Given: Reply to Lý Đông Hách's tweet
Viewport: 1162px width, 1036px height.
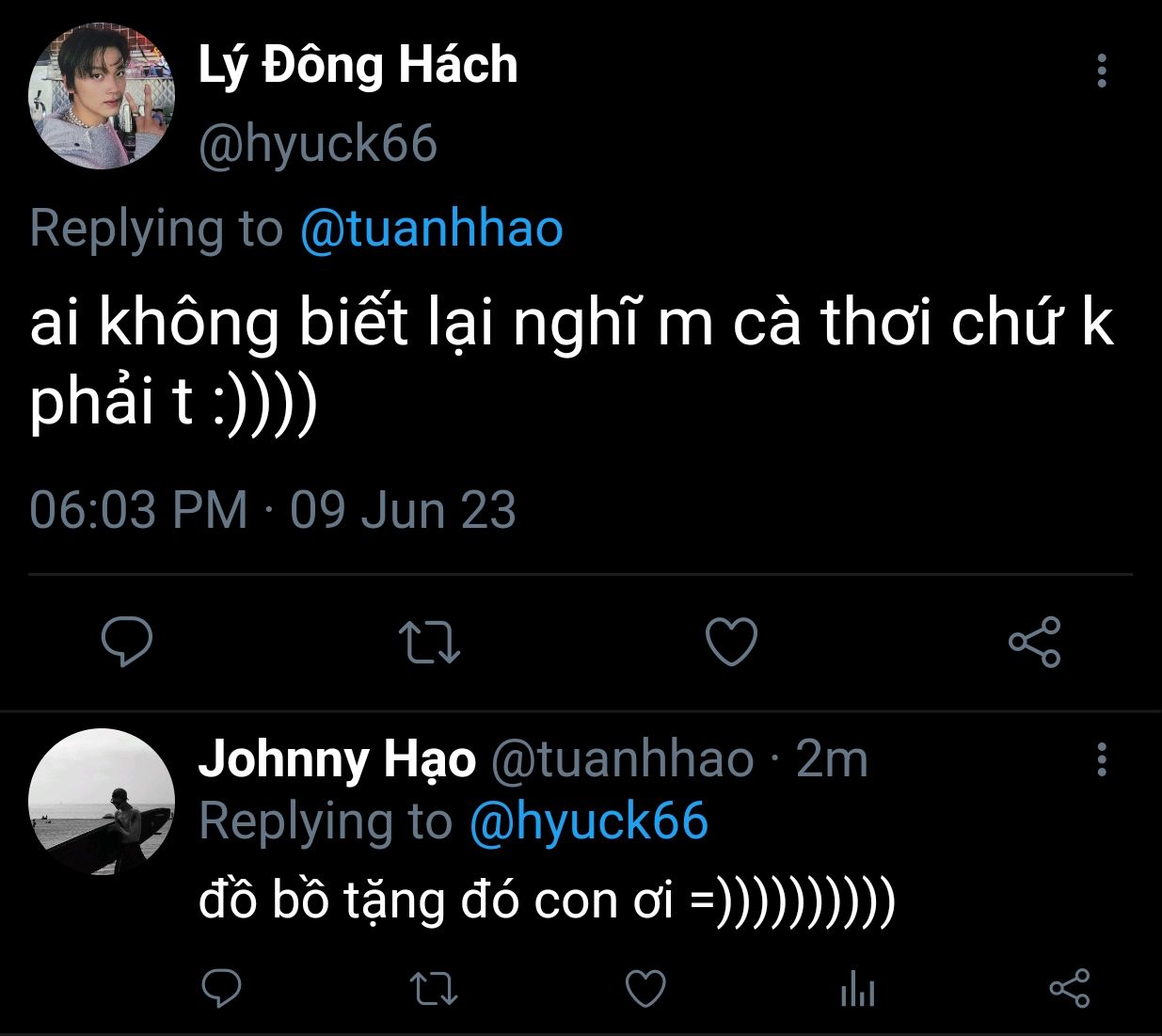Looking at the screenshot, I should tap(127, 642).
